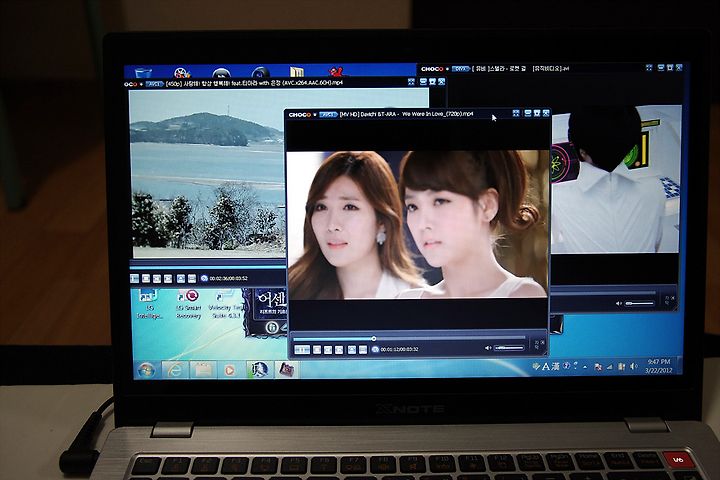Viewport: 720px width, 480px height.
Task: Open LG Intelligent desktop shortcut
Action: point(149,304)
